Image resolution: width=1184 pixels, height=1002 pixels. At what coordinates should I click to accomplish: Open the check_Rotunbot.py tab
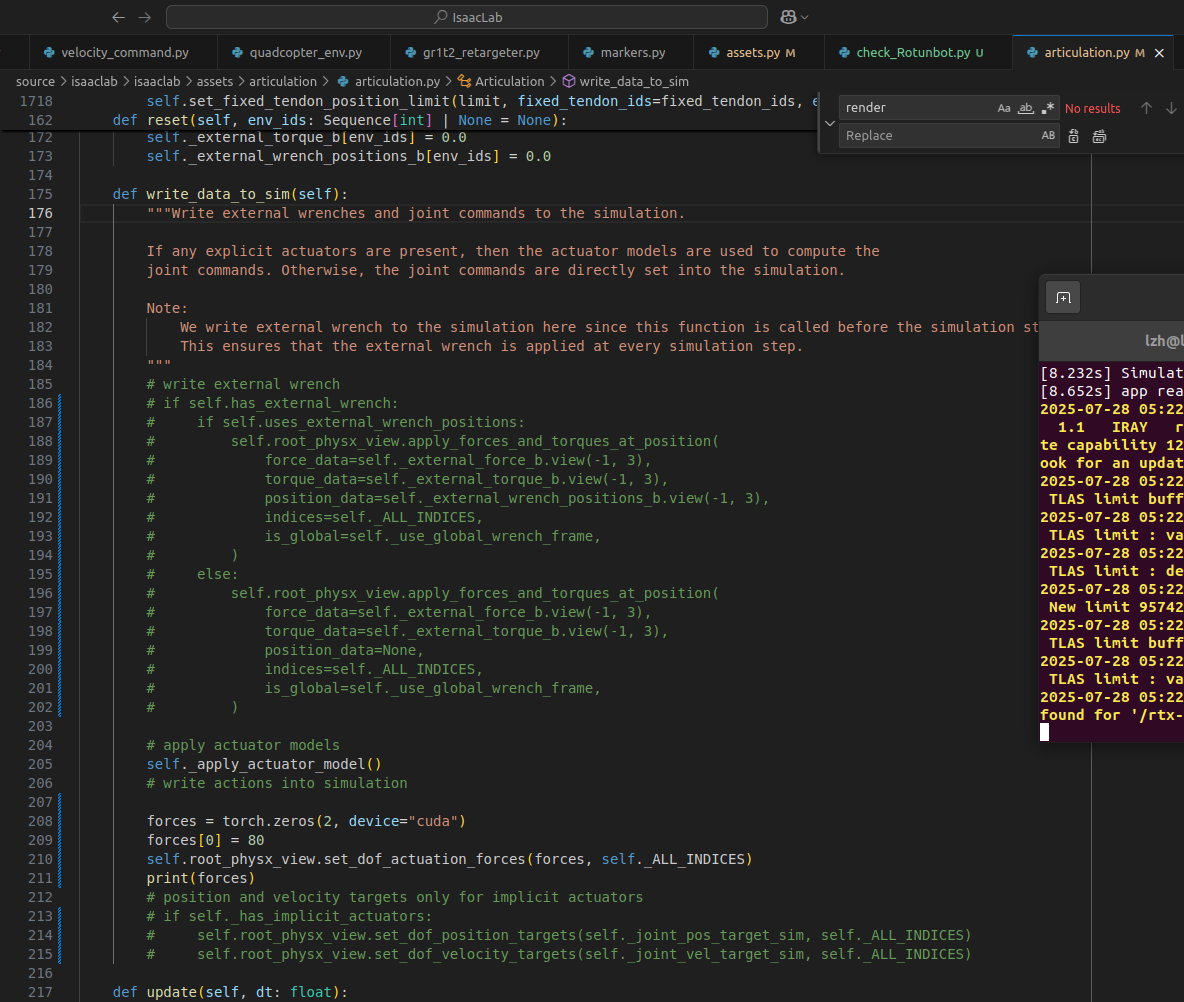tap(913, 52)
